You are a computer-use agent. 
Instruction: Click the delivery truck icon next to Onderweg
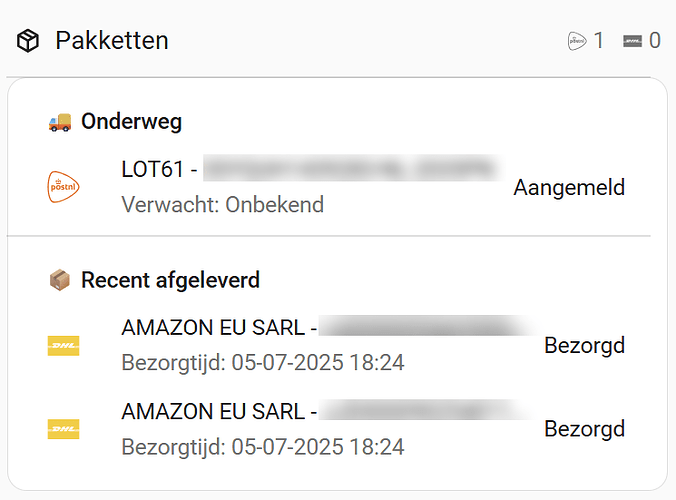pyautogui.click(x=60, y=122)
